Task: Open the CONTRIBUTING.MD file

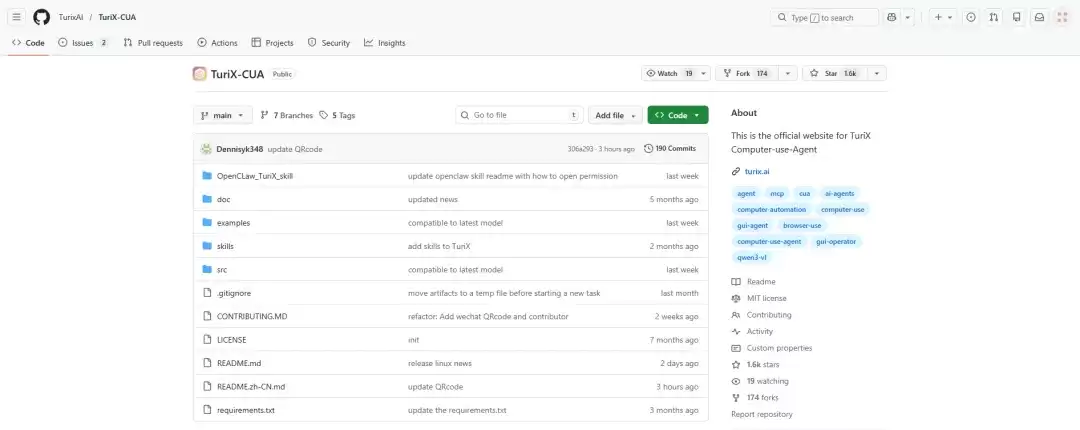Action: coord(252,316)
